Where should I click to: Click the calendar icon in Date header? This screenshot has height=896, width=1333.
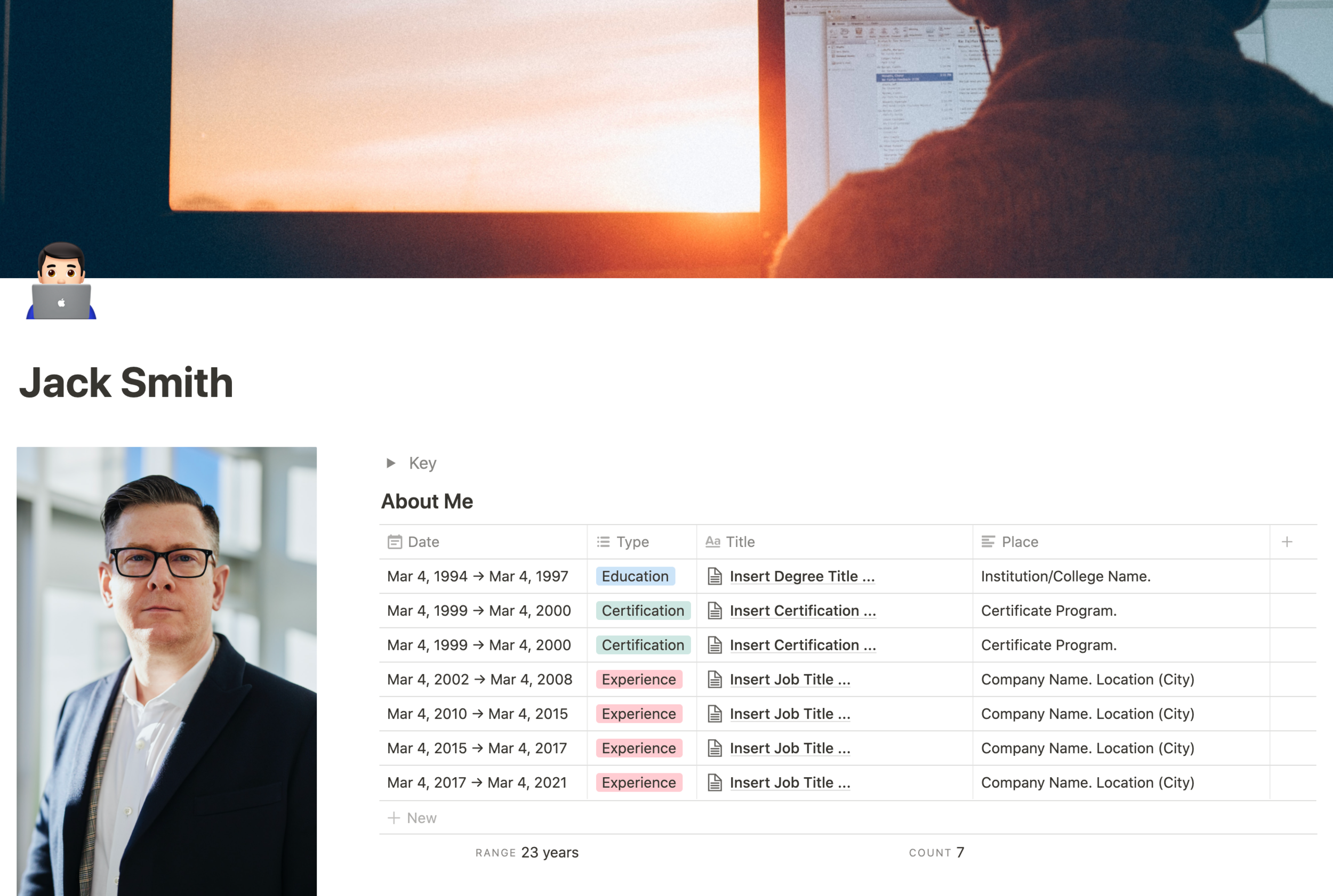click(x=395, y=542)
